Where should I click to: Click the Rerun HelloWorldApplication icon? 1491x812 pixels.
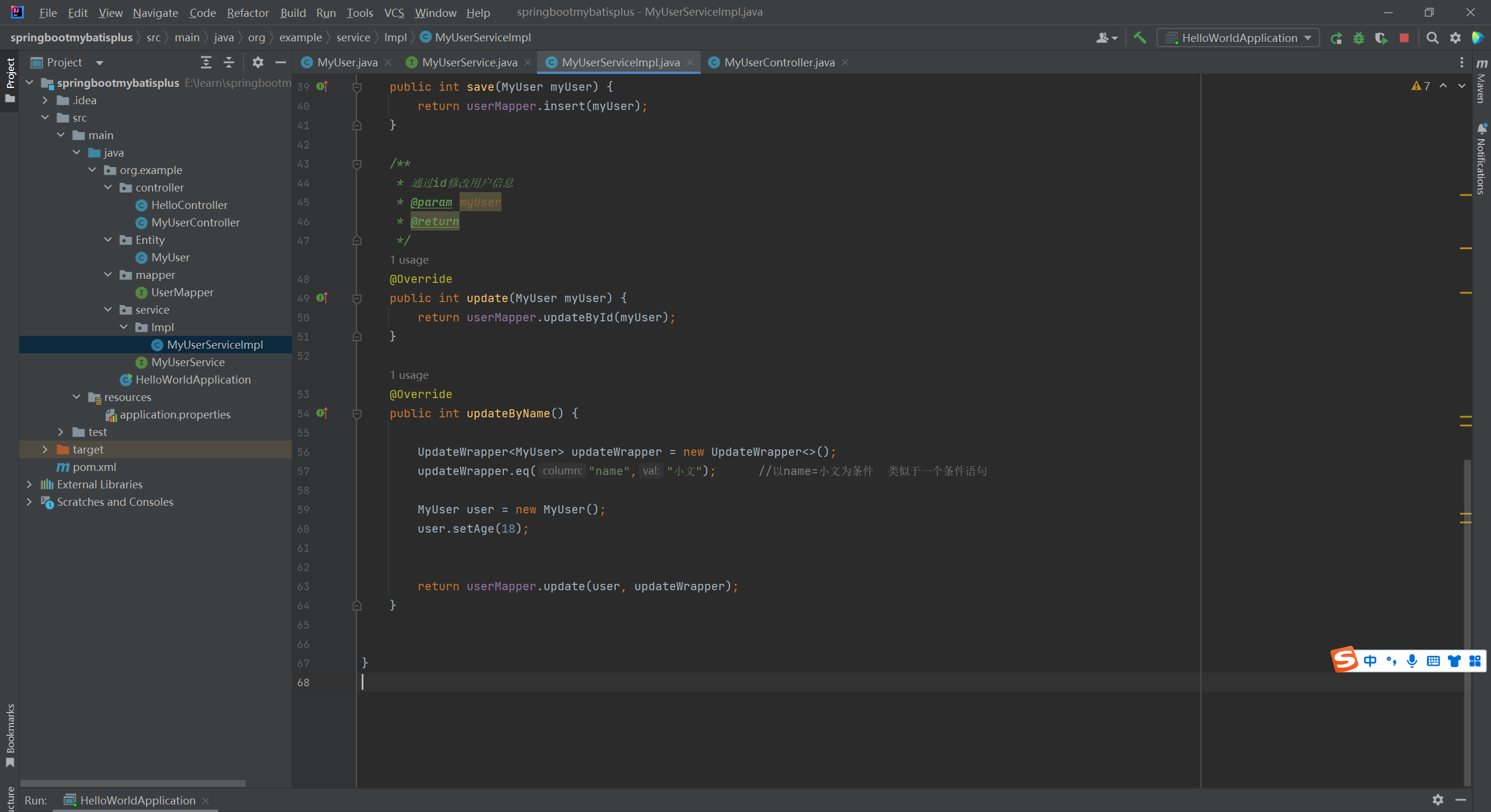click(1336, 38)
